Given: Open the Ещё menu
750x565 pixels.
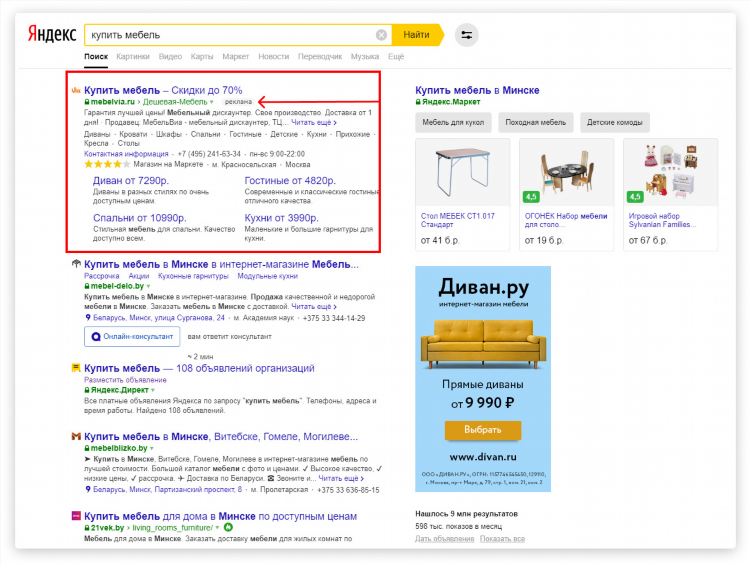Looking at the screenshot, I should click(x=396, y=56).
